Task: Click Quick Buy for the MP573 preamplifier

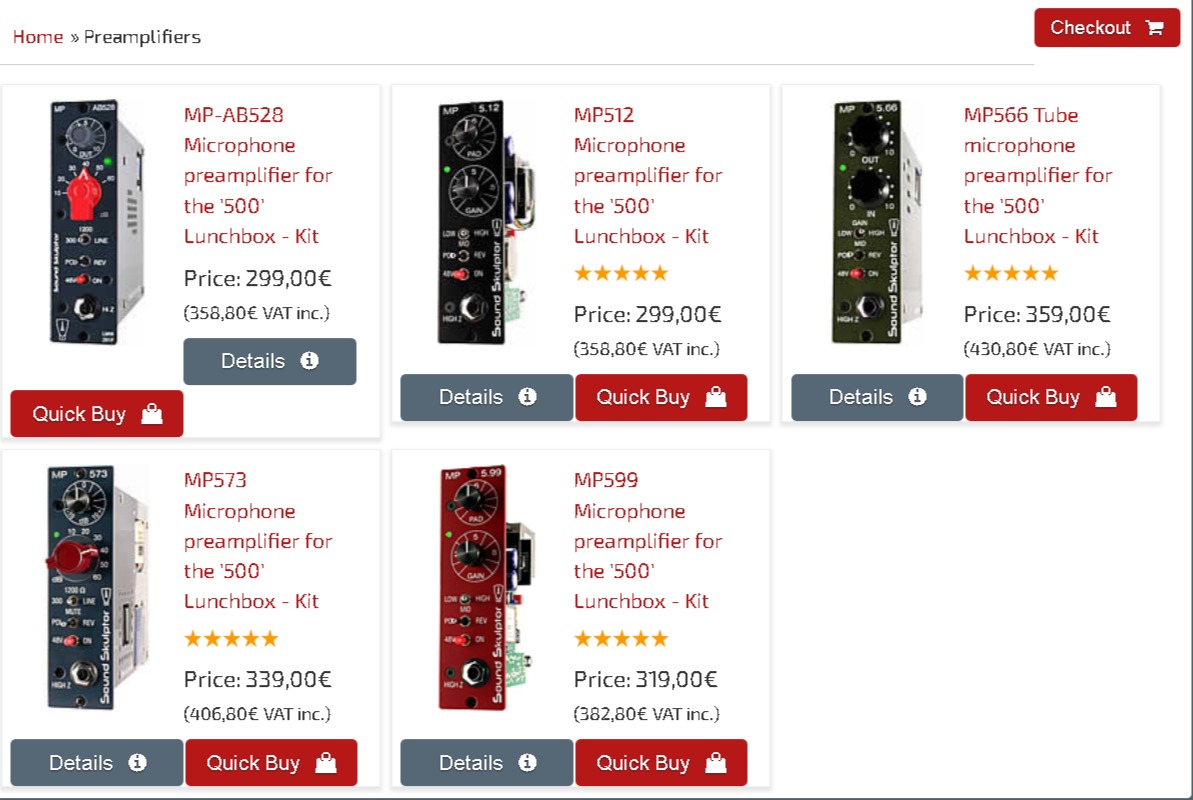Action: pyautogui.click(x=271, y=762)
